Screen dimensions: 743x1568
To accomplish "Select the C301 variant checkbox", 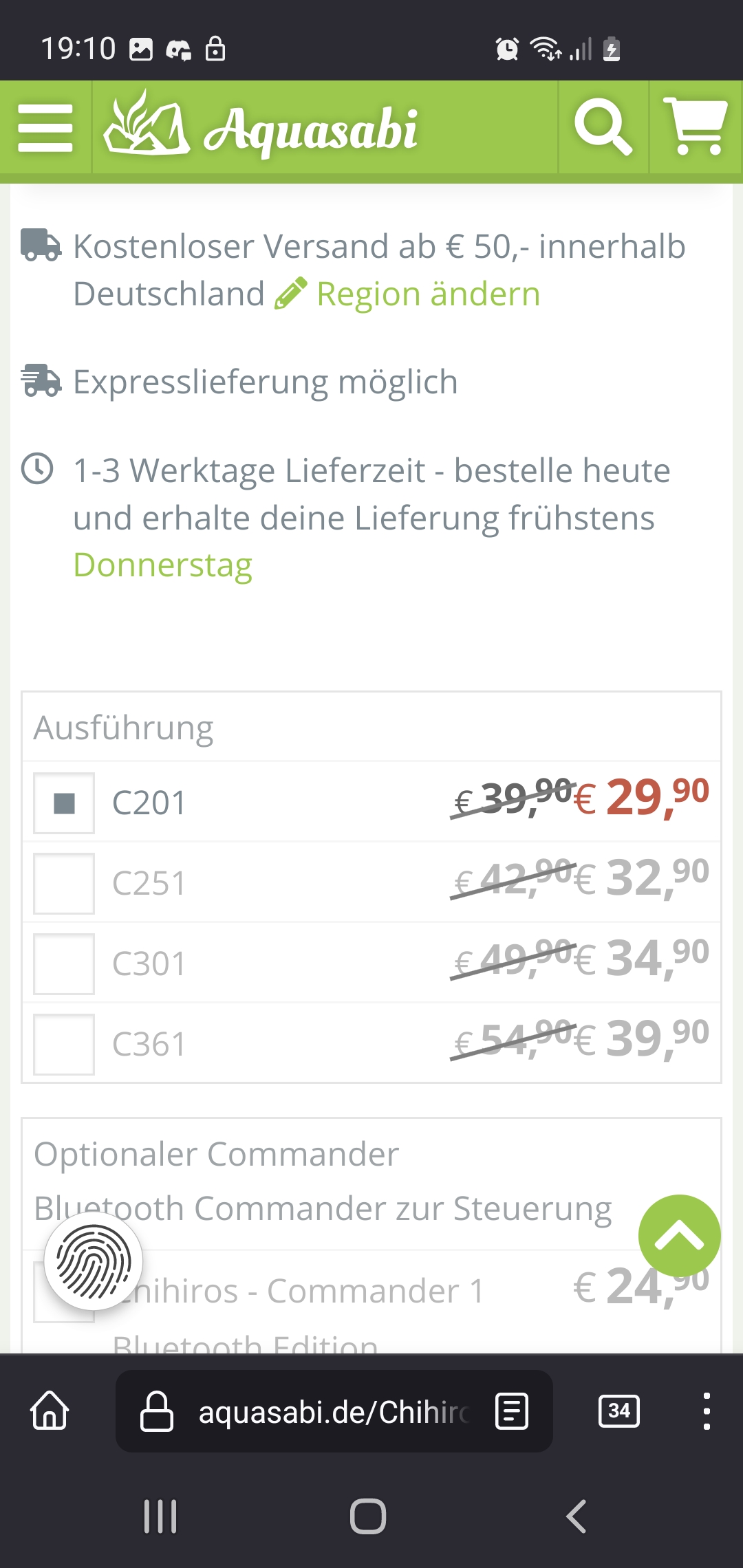I will point(64,964).
